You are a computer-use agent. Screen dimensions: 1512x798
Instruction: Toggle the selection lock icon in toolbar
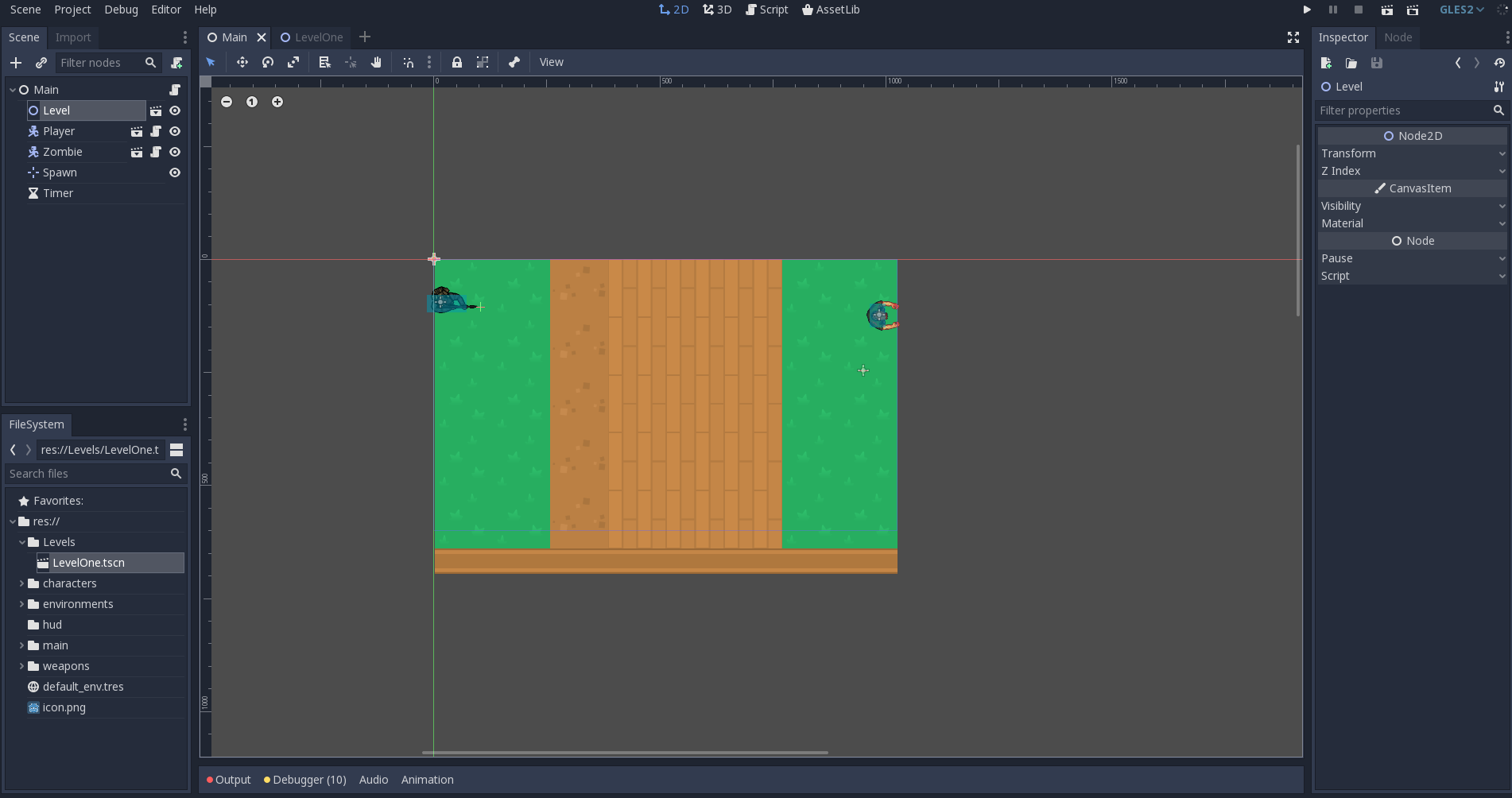457,62
